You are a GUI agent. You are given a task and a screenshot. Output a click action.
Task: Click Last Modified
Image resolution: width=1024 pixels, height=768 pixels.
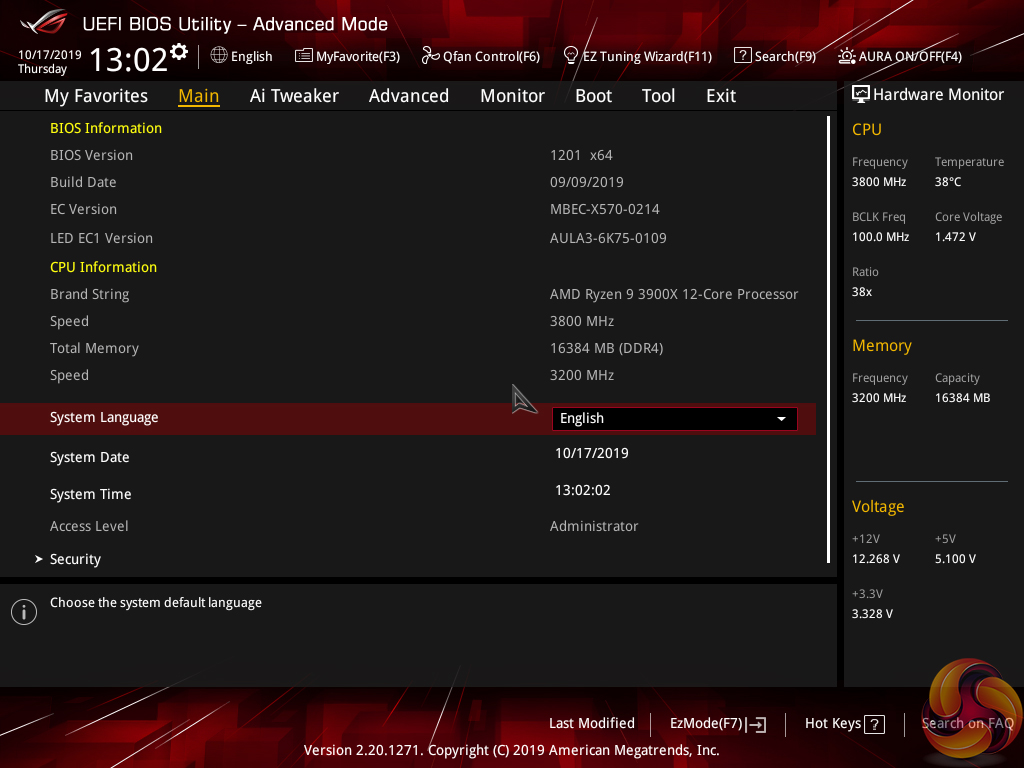coord(592,723)
